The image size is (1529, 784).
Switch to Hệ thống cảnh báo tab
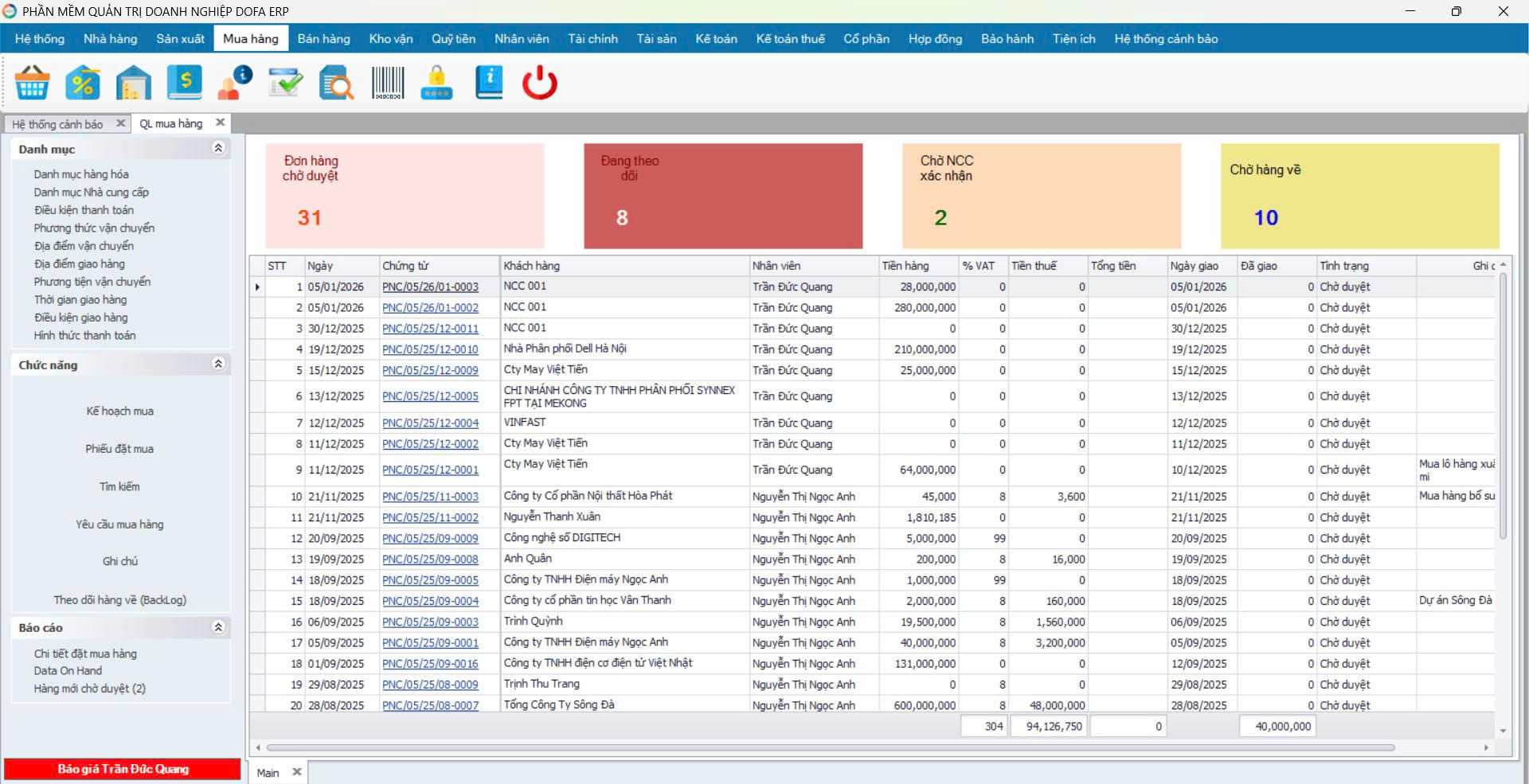[57, 124]
